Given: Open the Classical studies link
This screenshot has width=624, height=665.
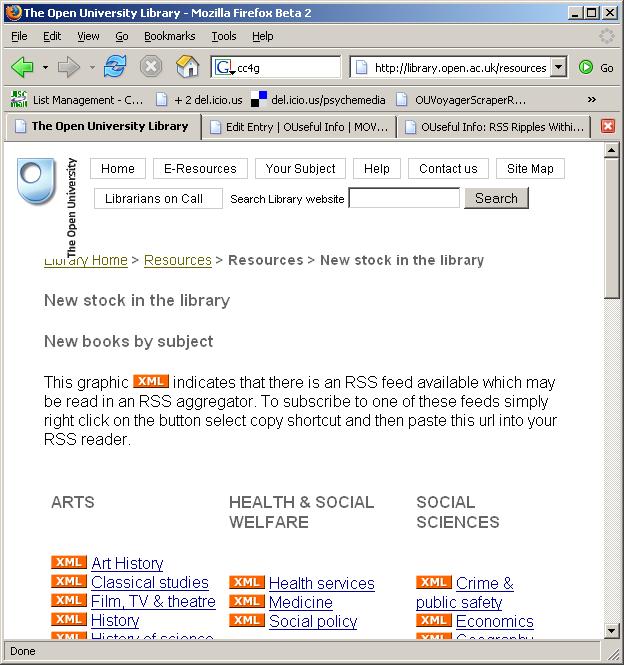Looking at the screenshot, I should pyautogui.click(x=150, y=582).
